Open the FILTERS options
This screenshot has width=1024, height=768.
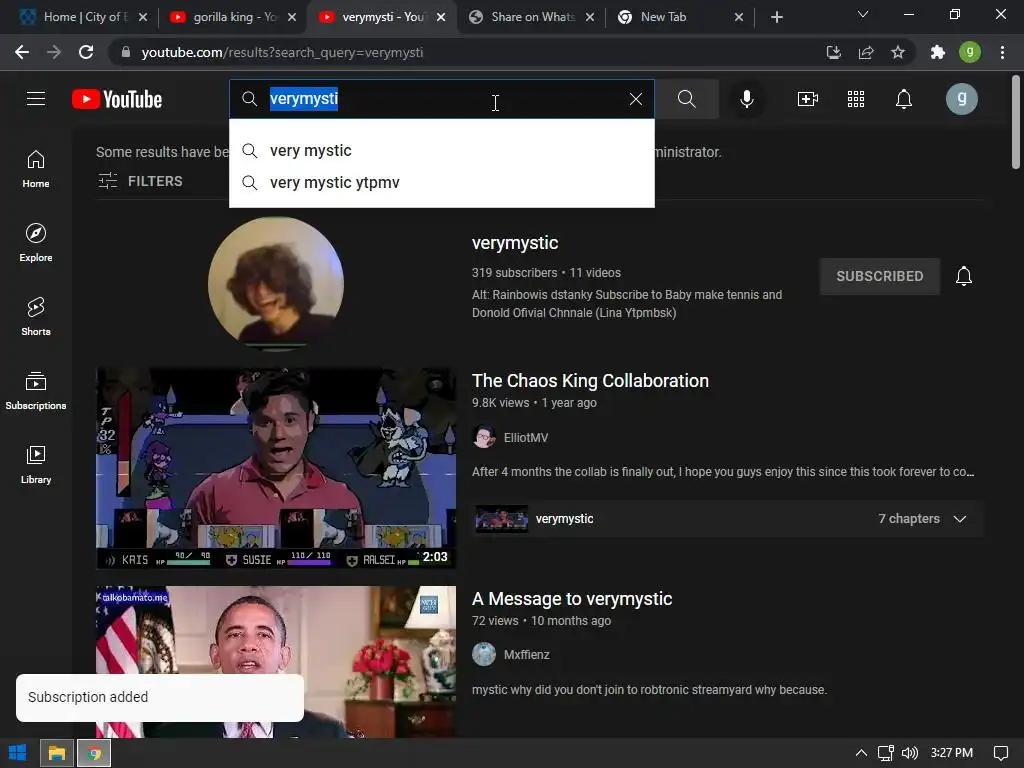tap(140, 181)
